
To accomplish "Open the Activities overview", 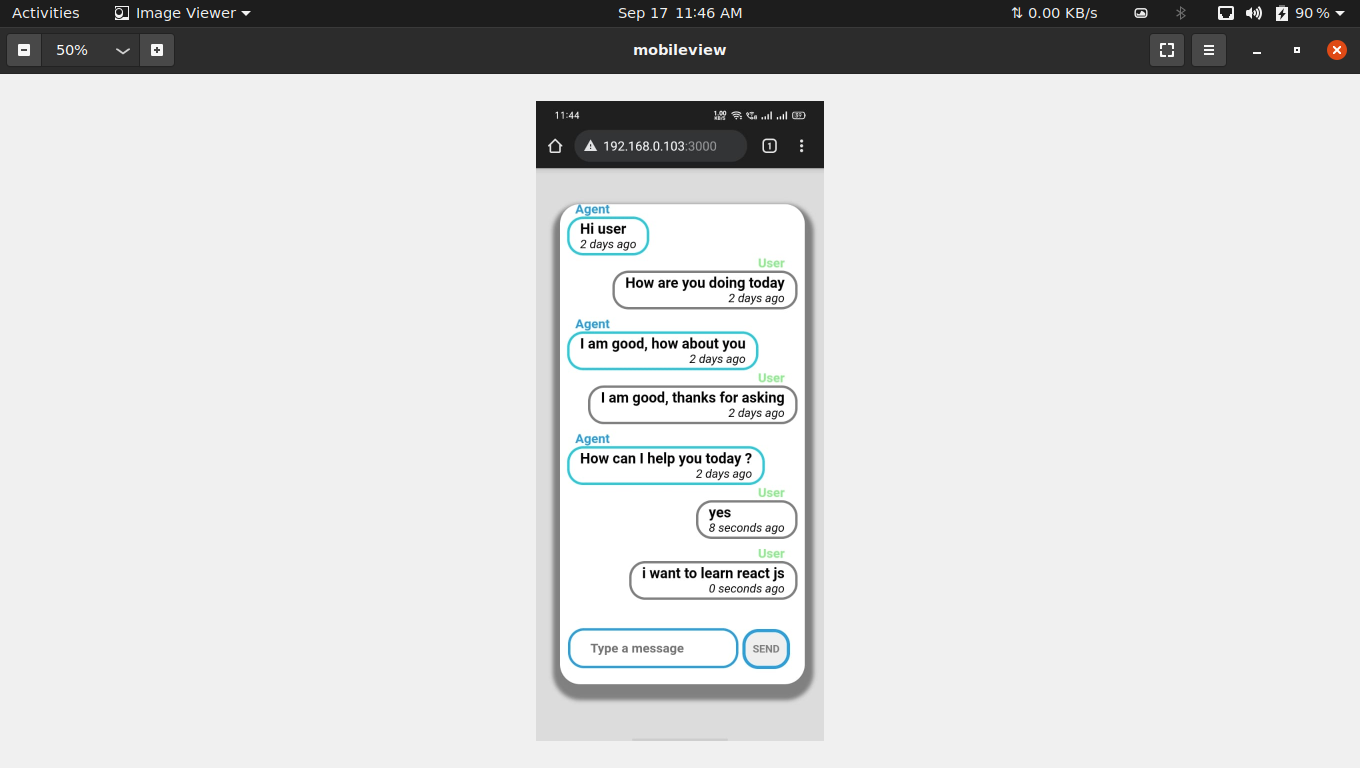I will [x=46, y=13].
